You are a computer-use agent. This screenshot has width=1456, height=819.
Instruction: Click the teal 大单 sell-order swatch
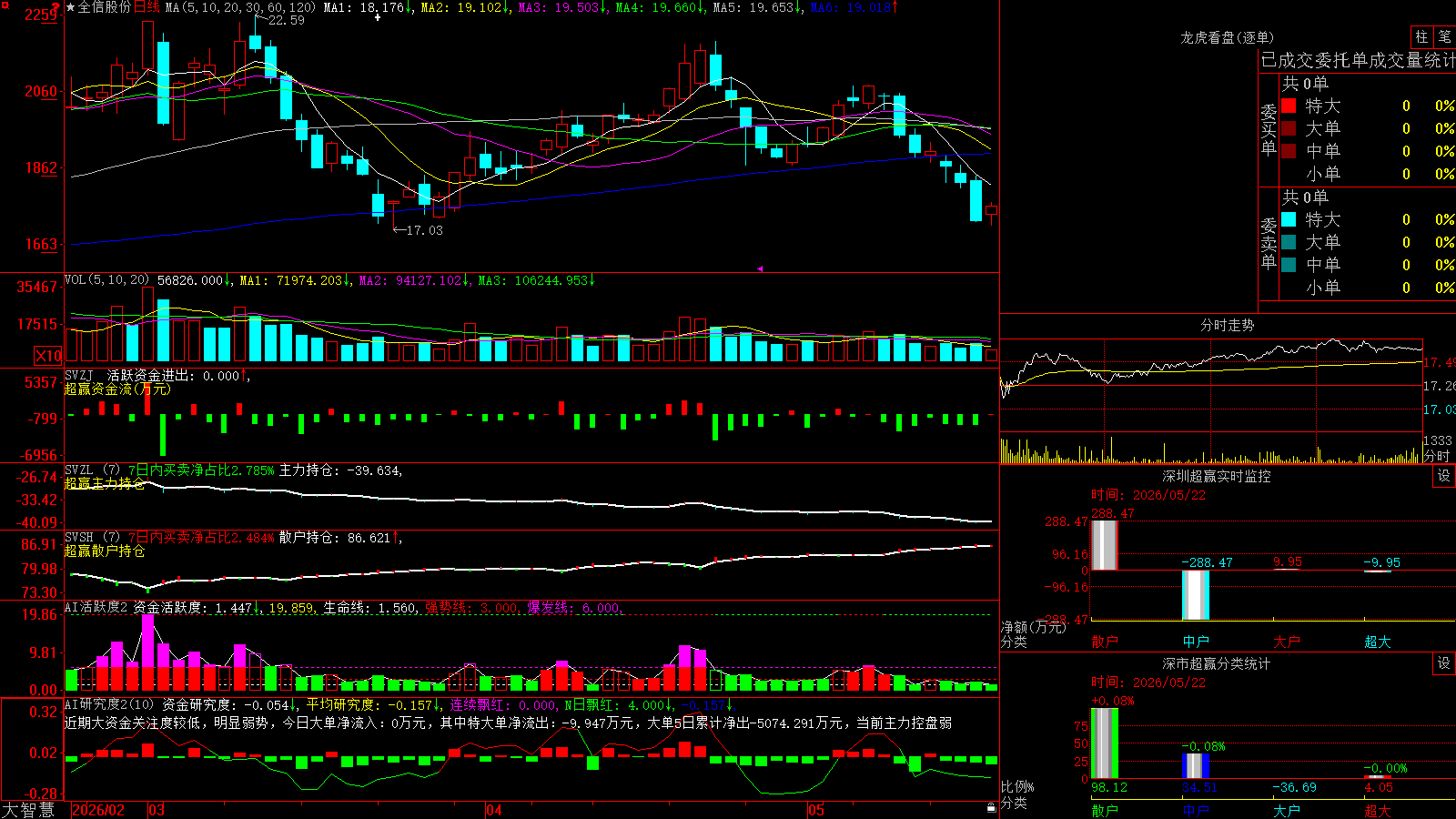[x=1289, y=242]
